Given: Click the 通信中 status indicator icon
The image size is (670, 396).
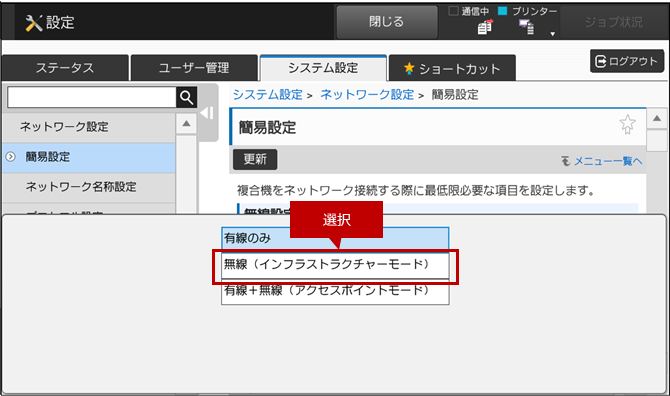Looking at the screenshot, I should coord(485,27).
